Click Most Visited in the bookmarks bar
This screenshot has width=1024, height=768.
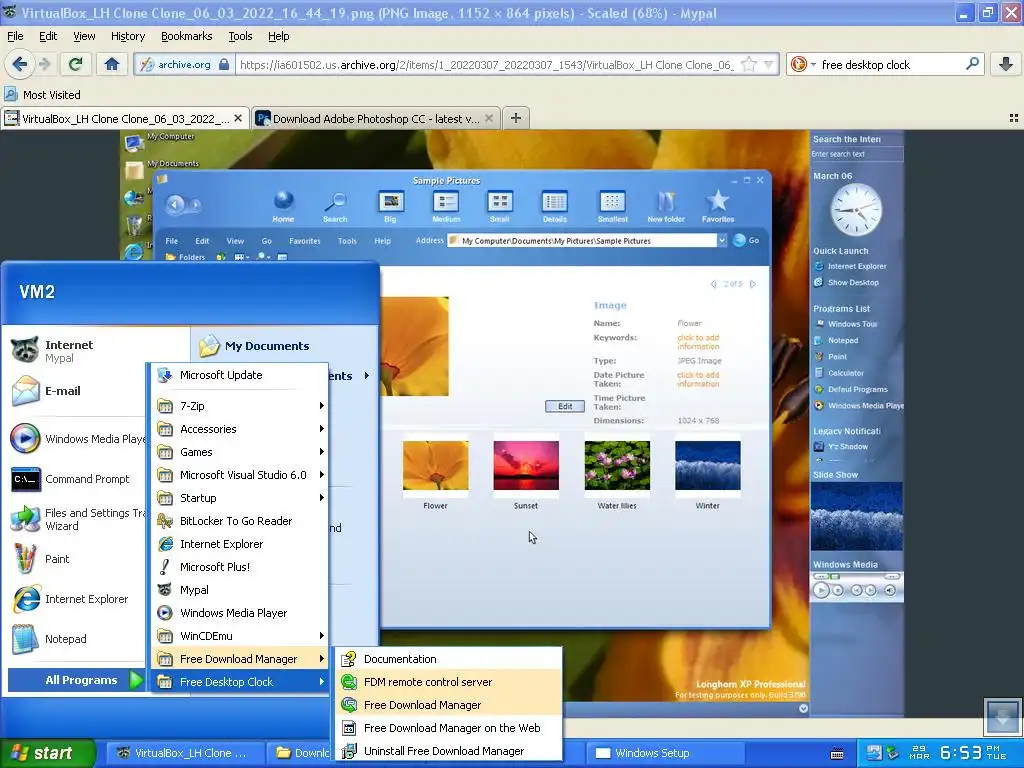[42, 95]
